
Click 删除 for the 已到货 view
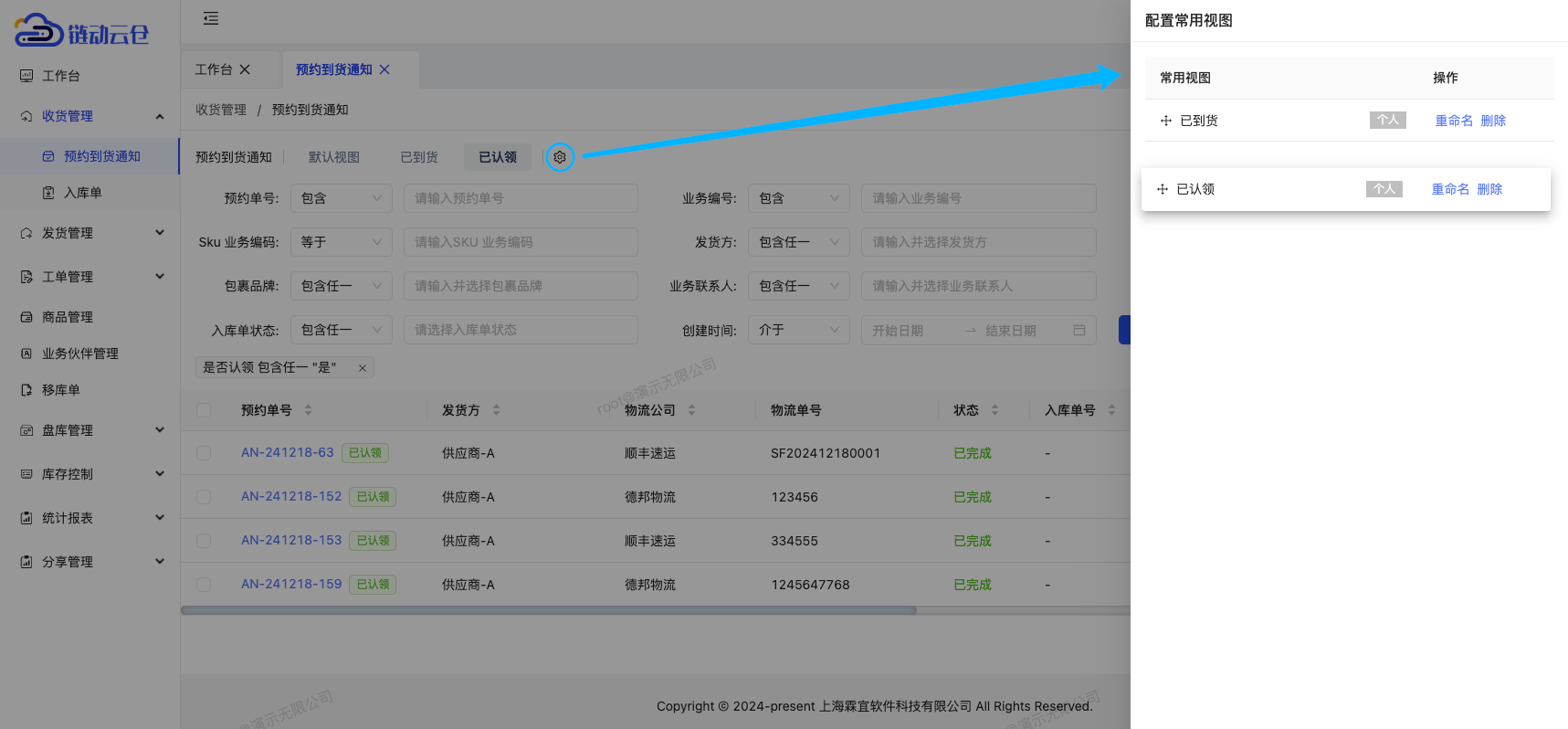coord(1493,121)
